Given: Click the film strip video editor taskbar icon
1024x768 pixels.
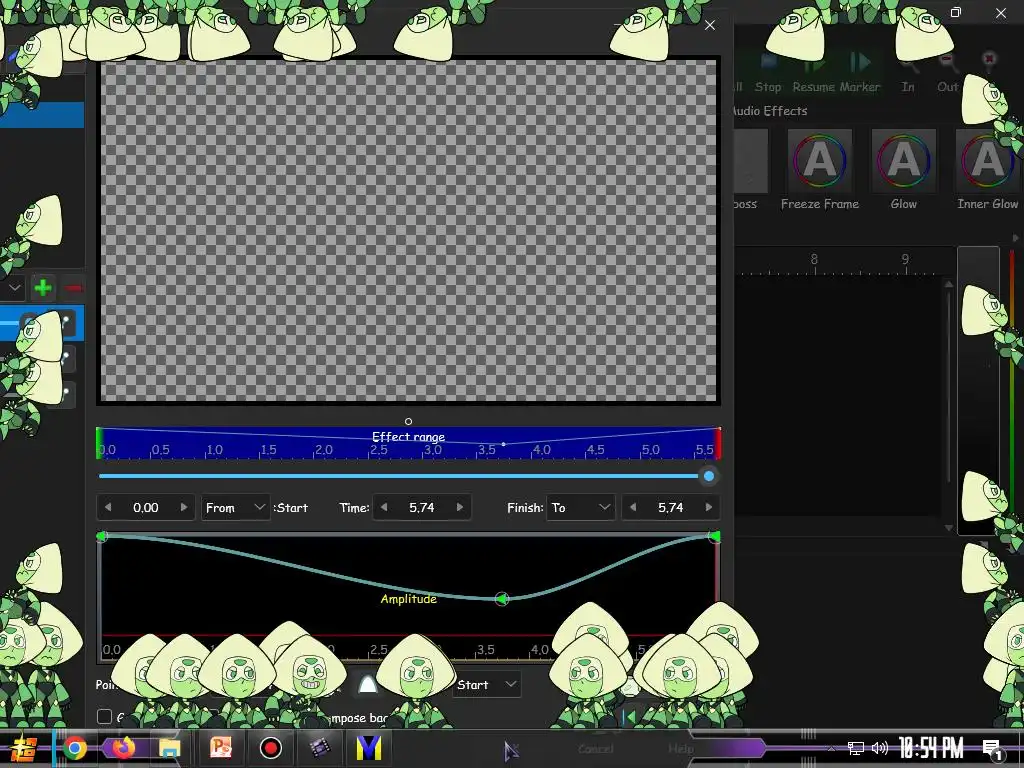Looking at the screenshot, I should [x=319, y=748].
